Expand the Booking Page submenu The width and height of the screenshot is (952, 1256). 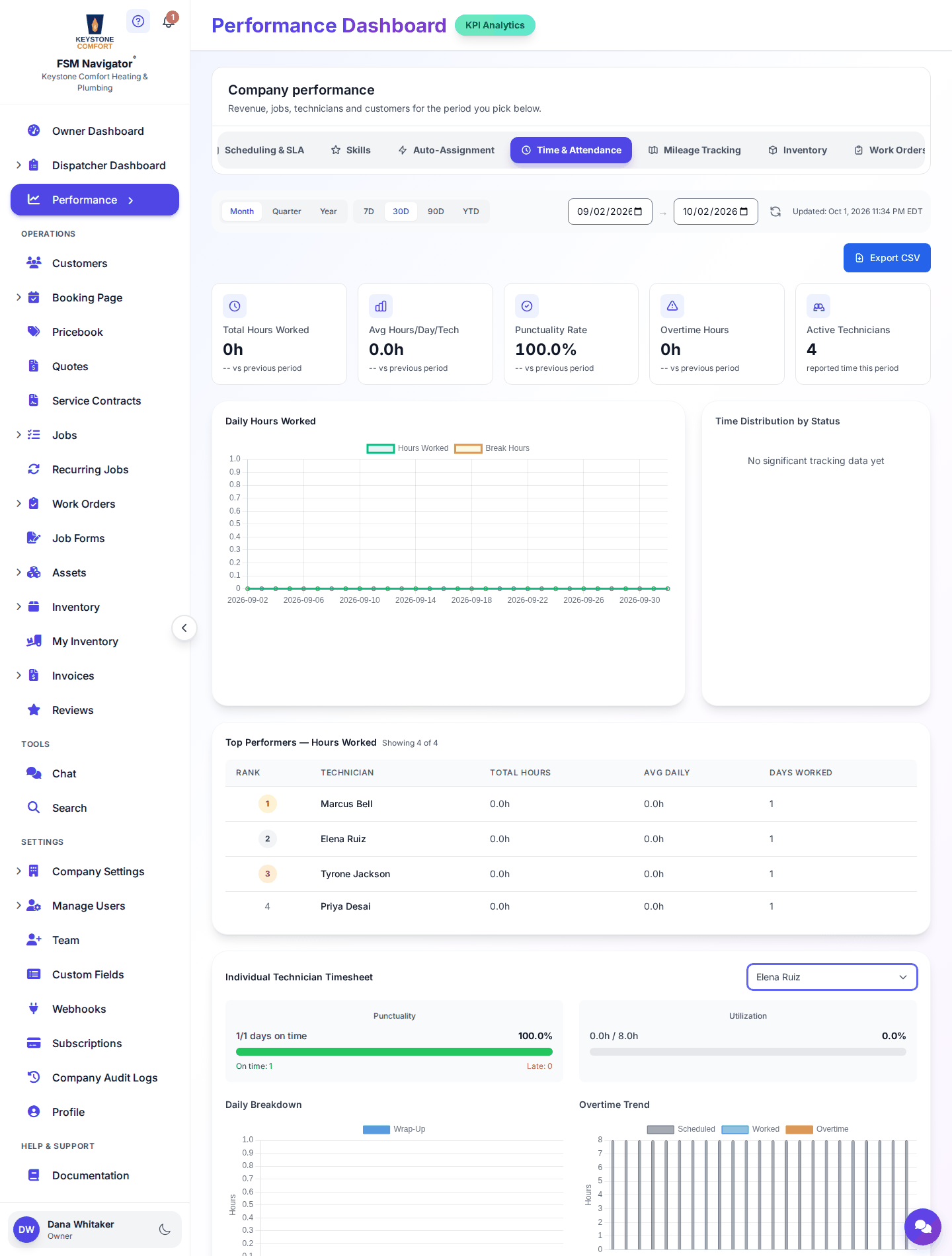(19, 297)
